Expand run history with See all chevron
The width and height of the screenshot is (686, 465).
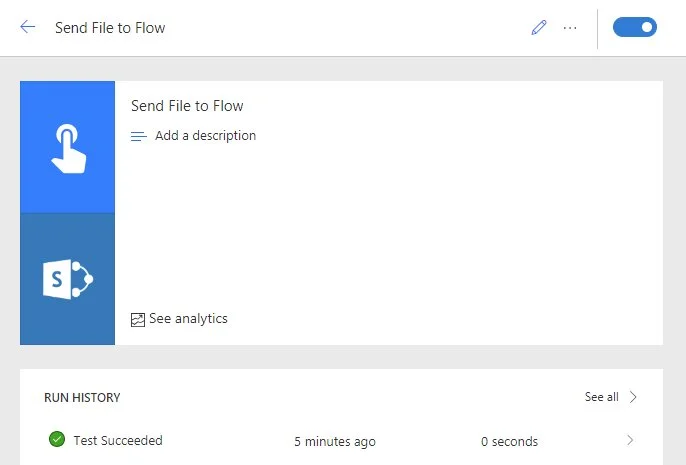click(633, 397)
